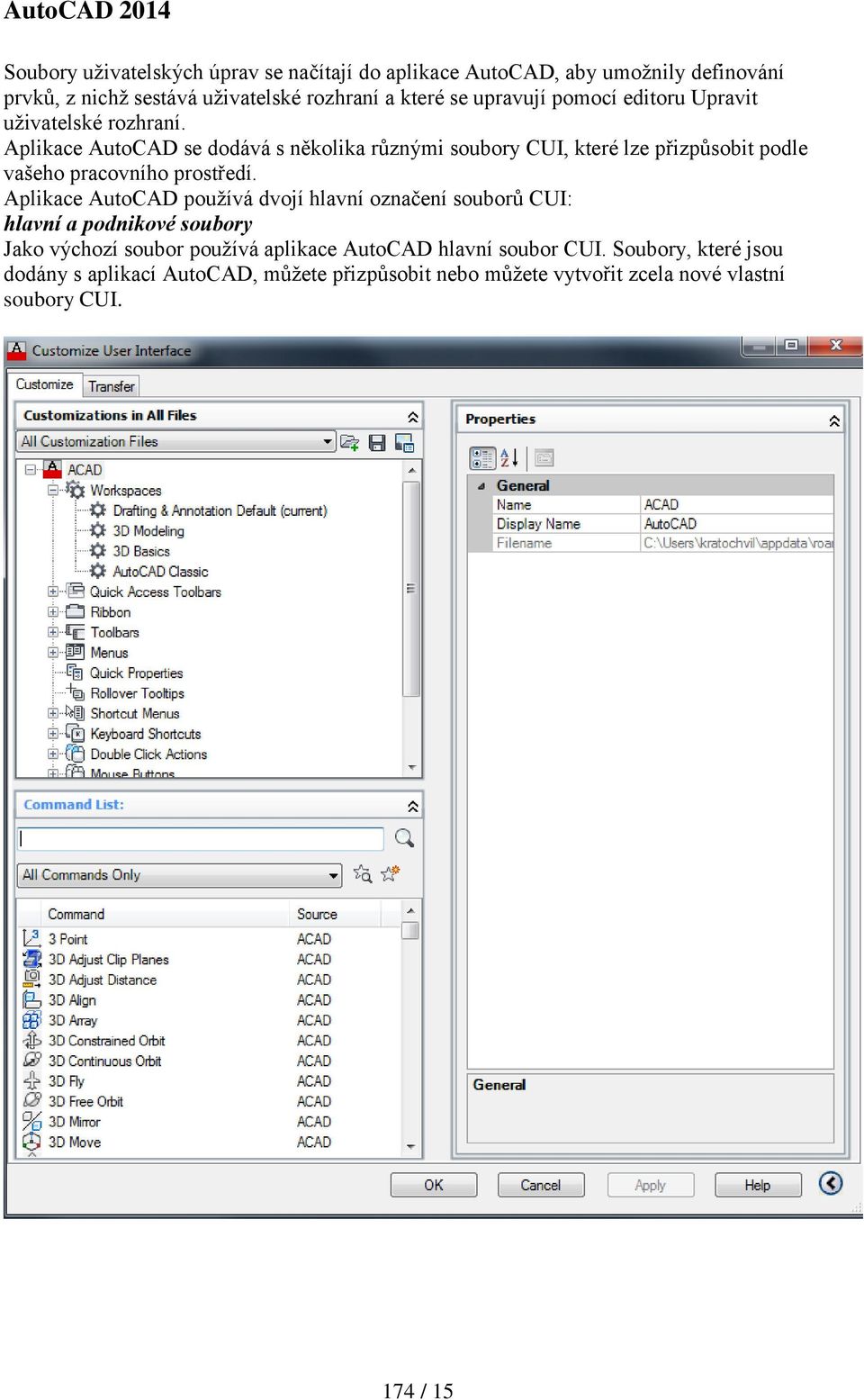Click the customization tree vertical scrollbar
The width and height of the screenshot is (864, 1400).
point(411,618)
